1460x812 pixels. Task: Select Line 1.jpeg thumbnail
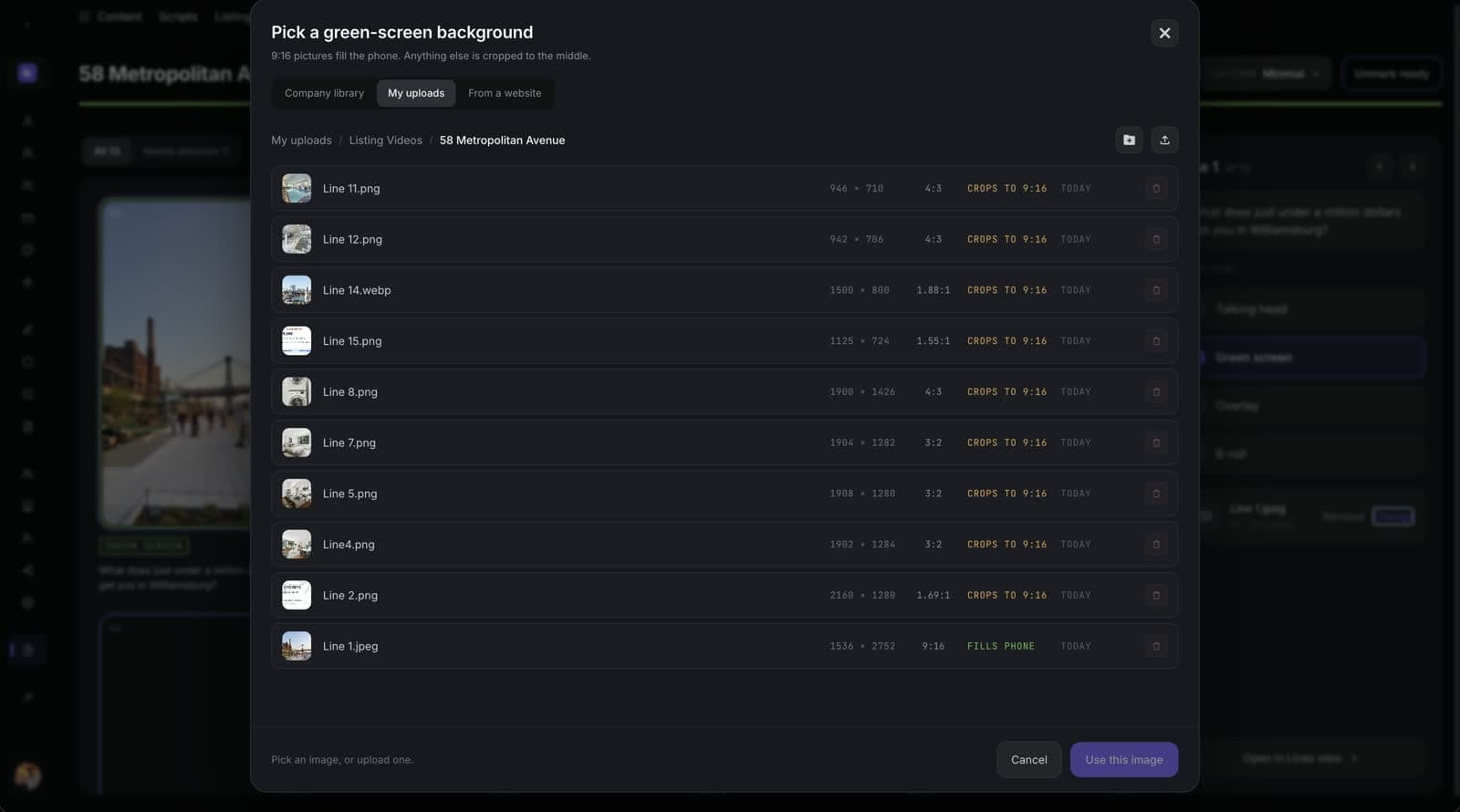point(297,646)
